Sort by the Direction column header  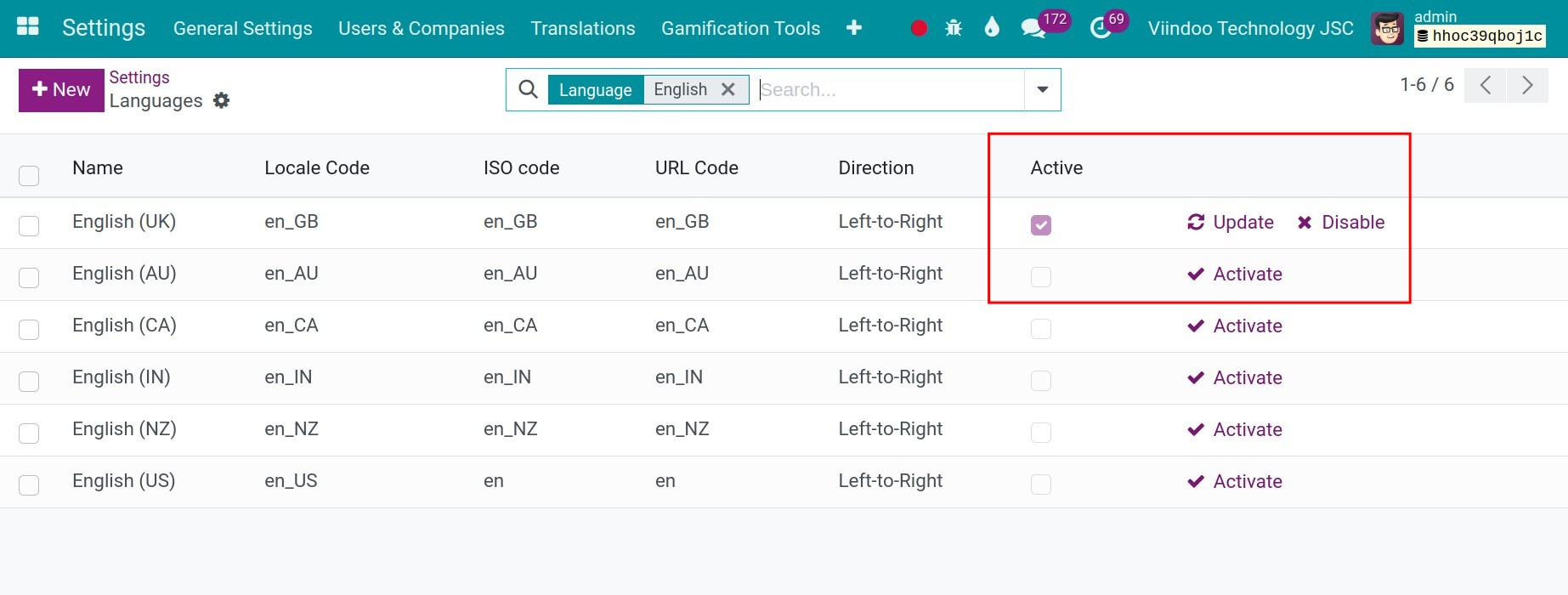(876, 167)
